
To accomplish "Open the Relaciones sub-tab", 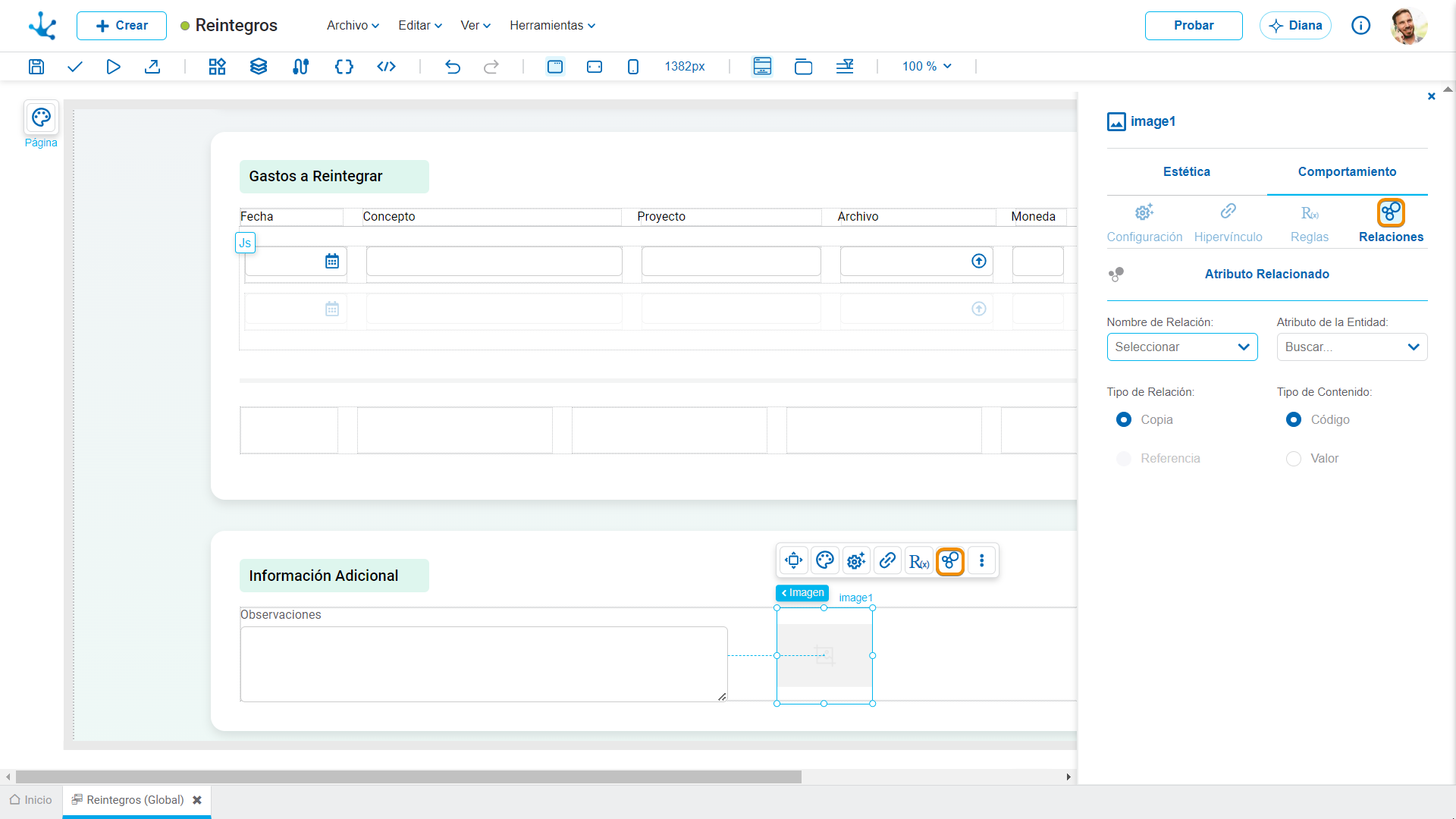I will 1391,222.
